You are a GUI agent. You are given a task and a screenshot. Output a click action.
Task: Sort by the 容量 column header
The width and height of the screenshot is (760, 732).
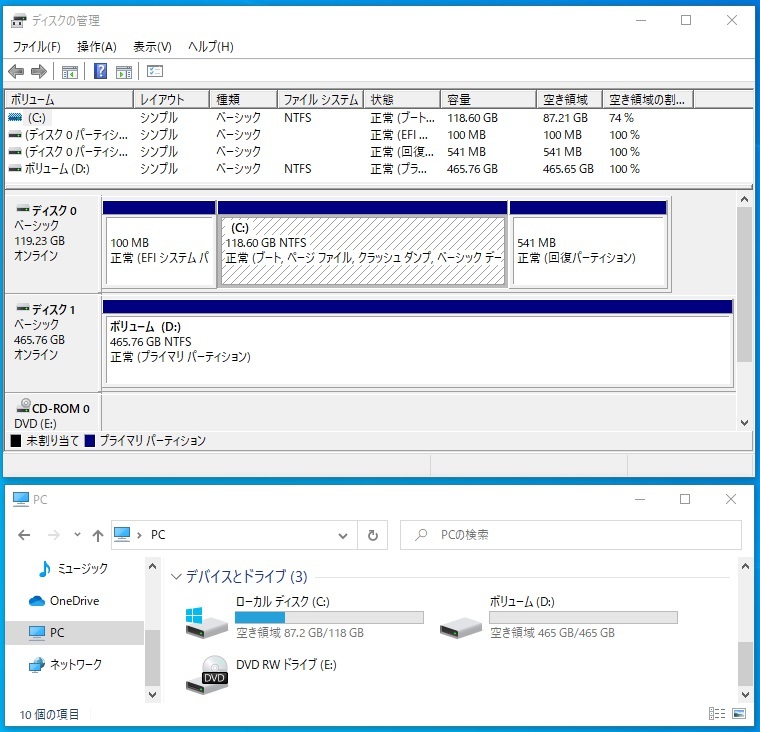[x=488, y=99]
